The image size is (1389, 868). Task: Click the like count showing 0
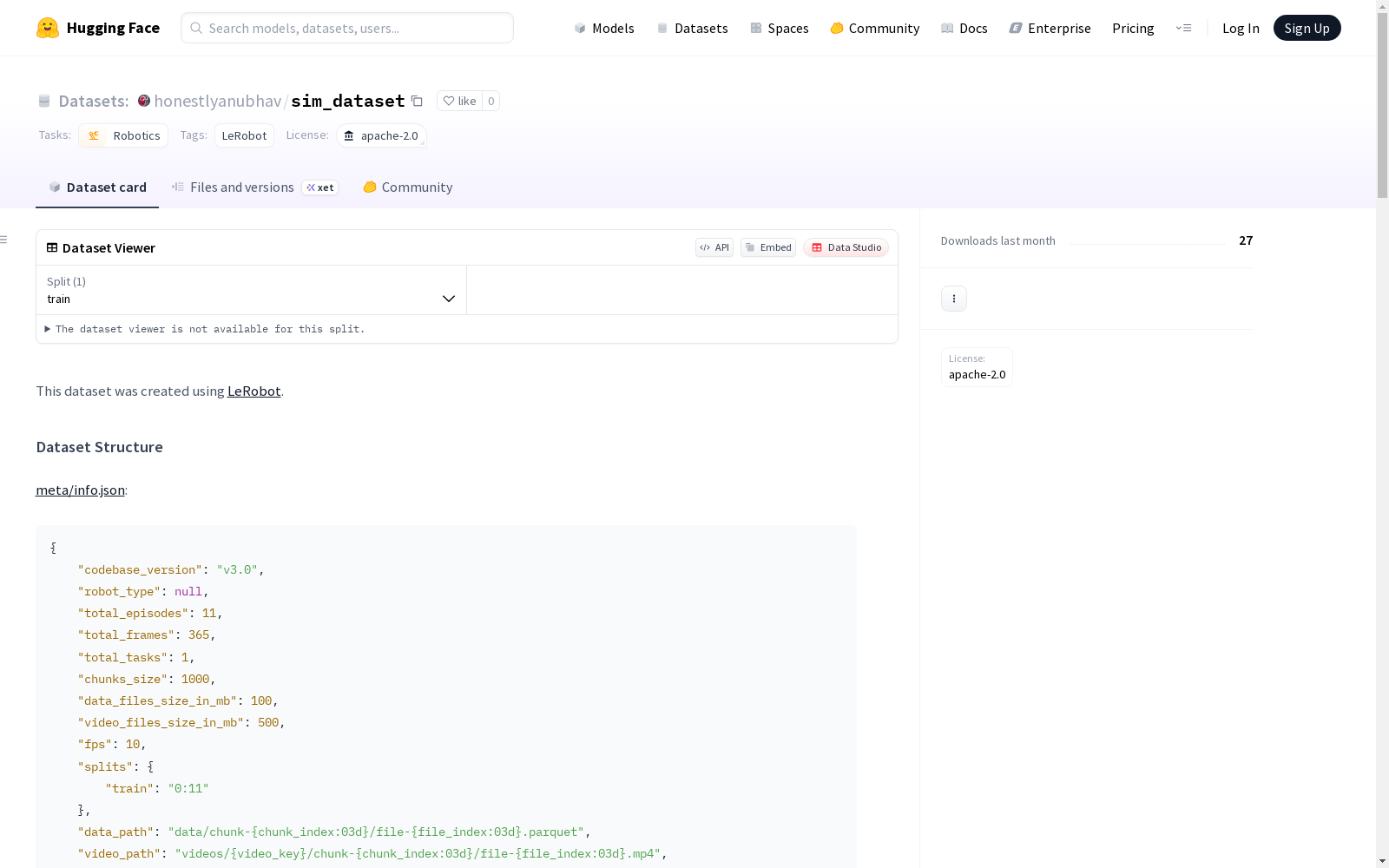point(491,101)
